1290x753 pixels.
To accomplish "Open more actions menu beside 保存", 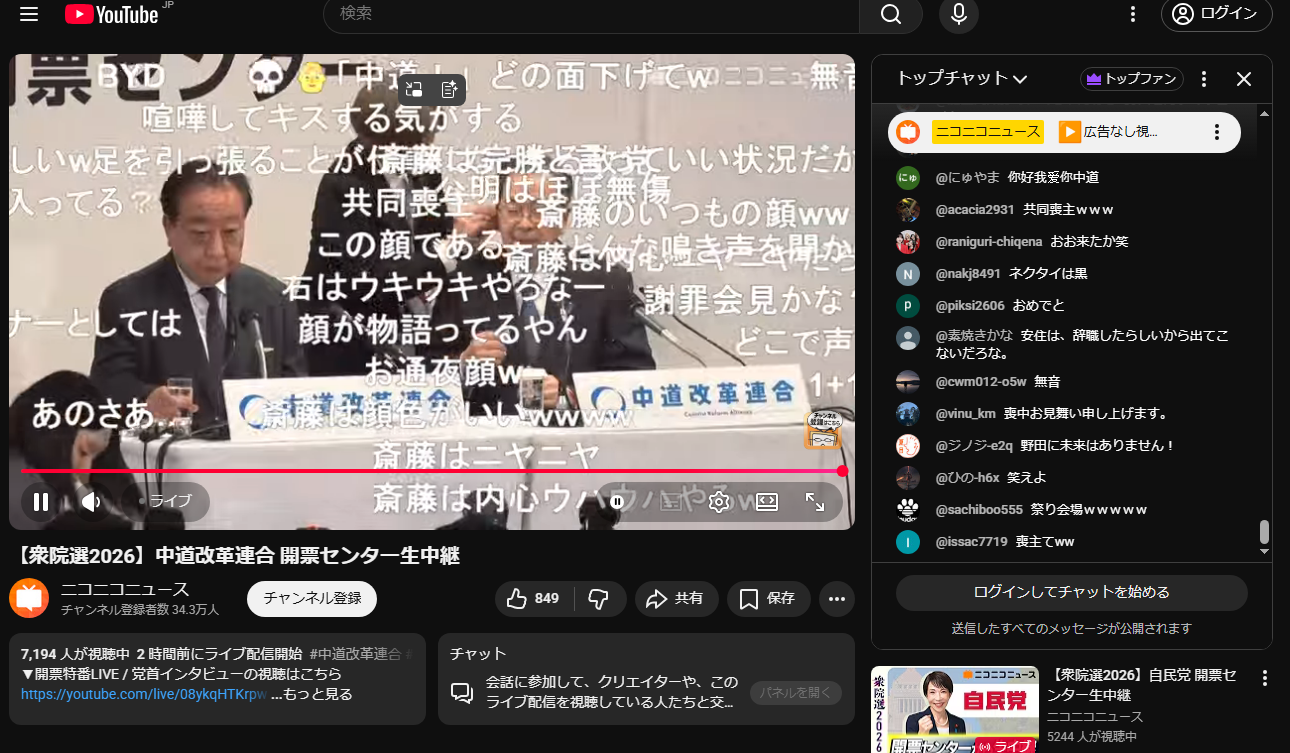I will pos(836,599).
